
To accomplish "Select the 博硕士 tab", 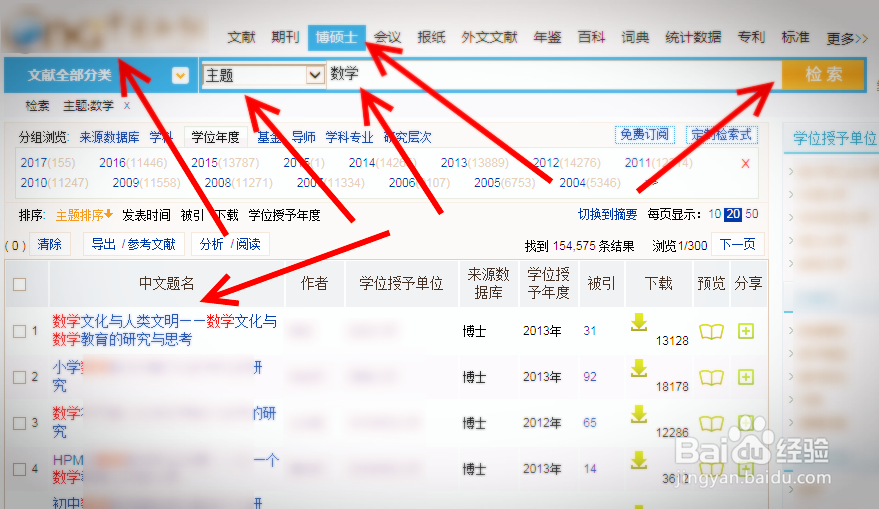I will coord(336,37).
